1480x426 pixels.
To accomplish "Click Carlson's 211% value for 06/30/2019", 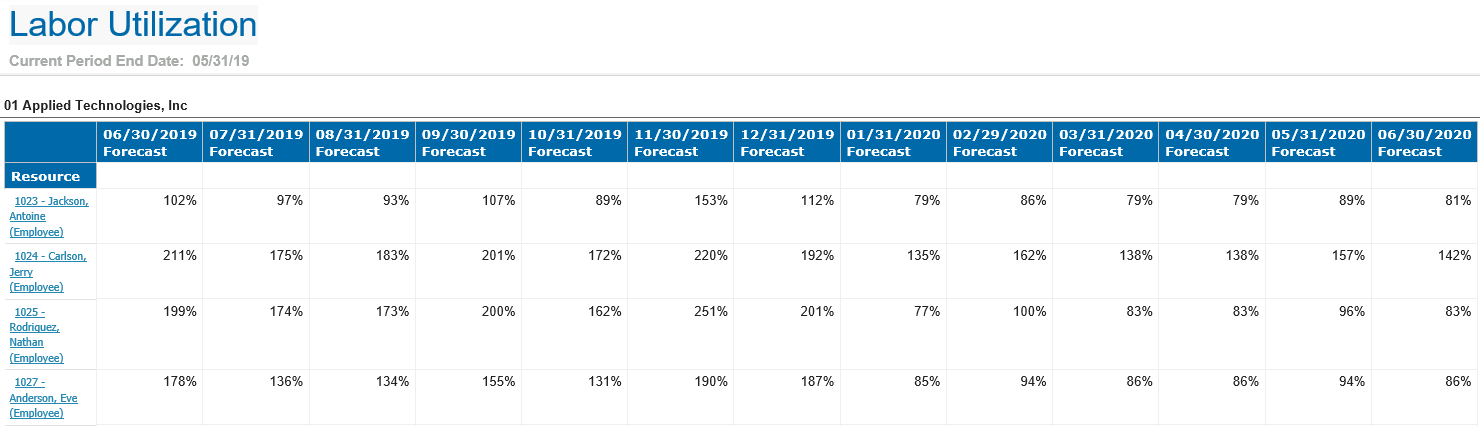I will click(180, 255).
